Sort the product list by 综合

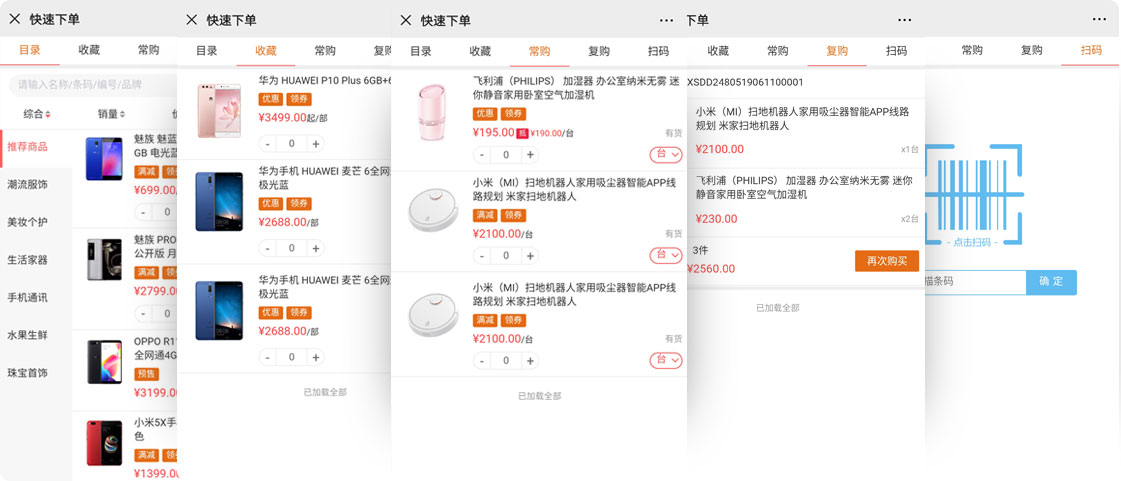click(x=36, y=114)
